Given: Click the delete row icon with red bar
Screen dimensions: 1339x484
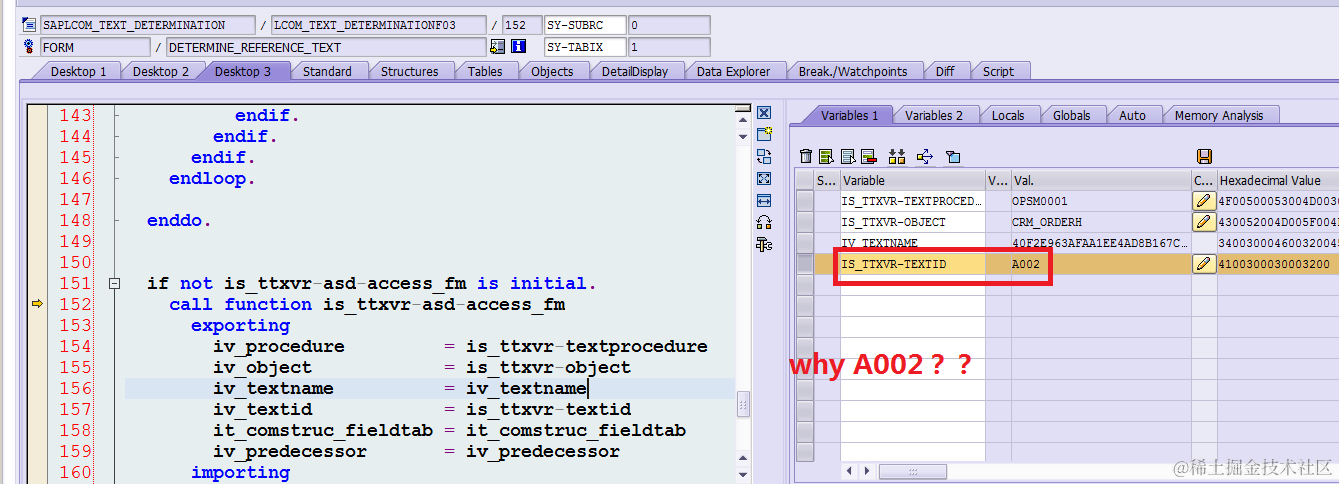Looking at the screenshot, I should pyautogui.click(x=868, y=156).
